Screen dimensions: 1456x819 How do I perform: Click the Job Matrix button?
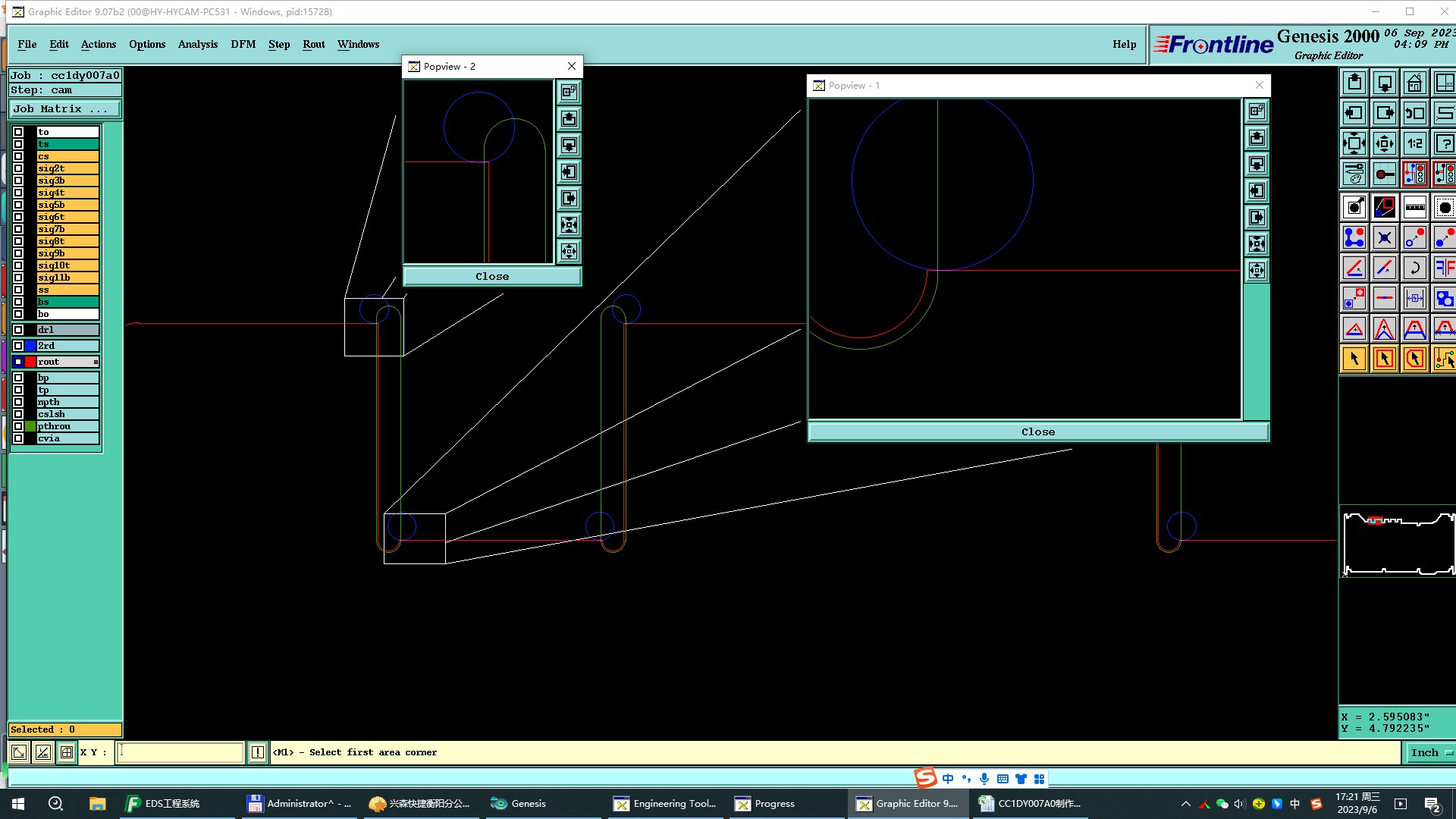point(64,108)
